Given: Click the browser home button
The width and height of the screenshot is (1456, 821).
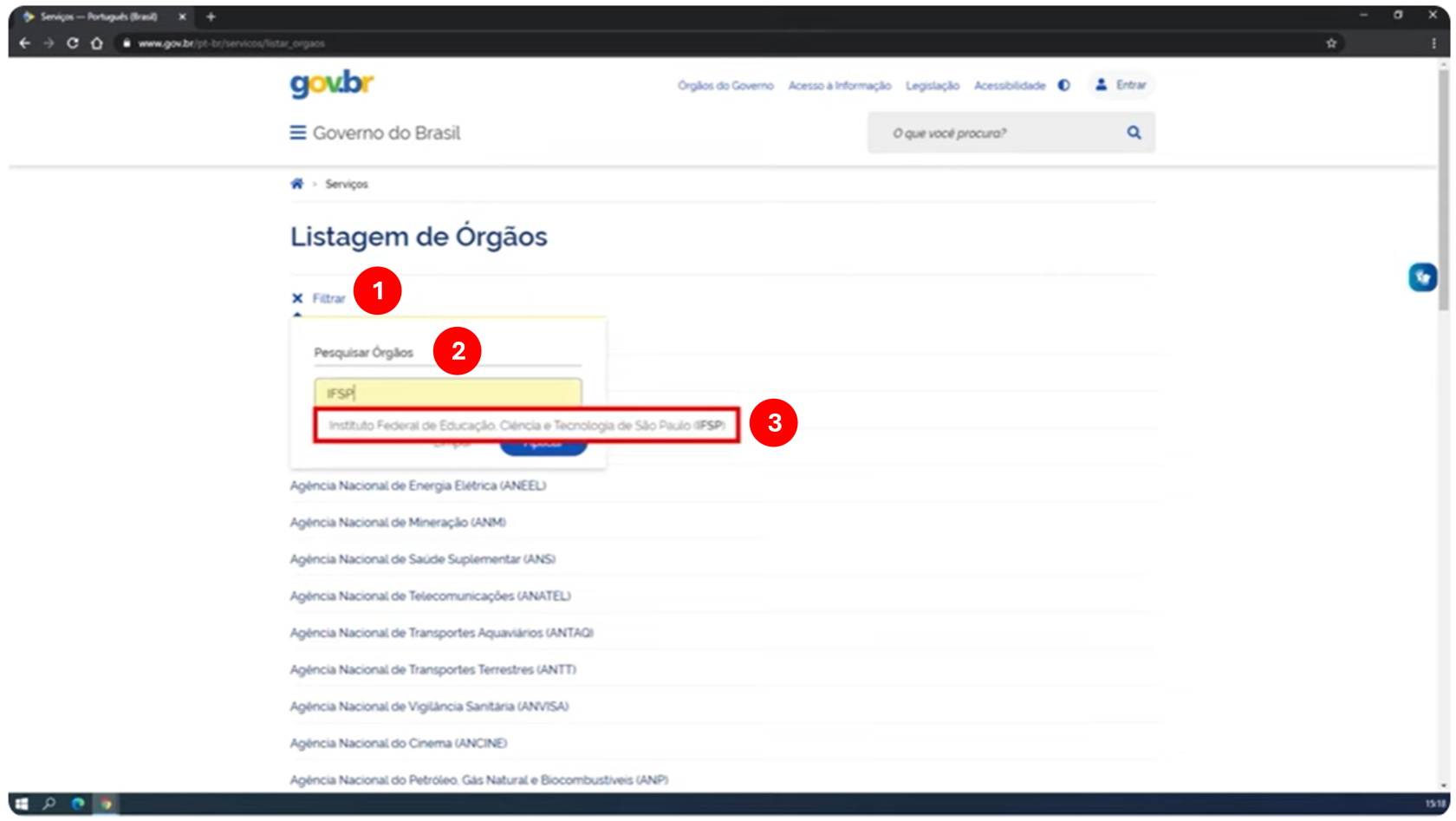Looking at the screenshot, I should 97,43.
